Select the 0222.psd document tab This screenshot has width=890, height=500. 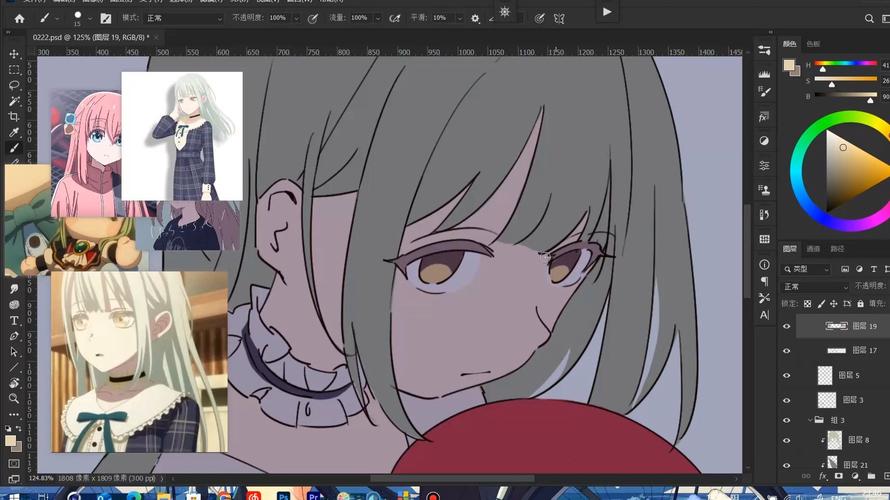coord(90,37)
